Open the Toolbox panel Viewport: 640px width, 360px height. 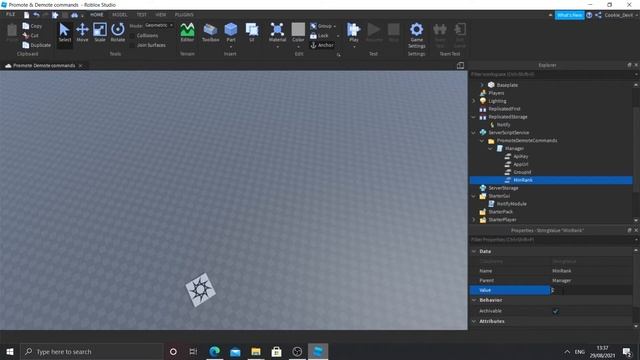click(x=211, y=32)
